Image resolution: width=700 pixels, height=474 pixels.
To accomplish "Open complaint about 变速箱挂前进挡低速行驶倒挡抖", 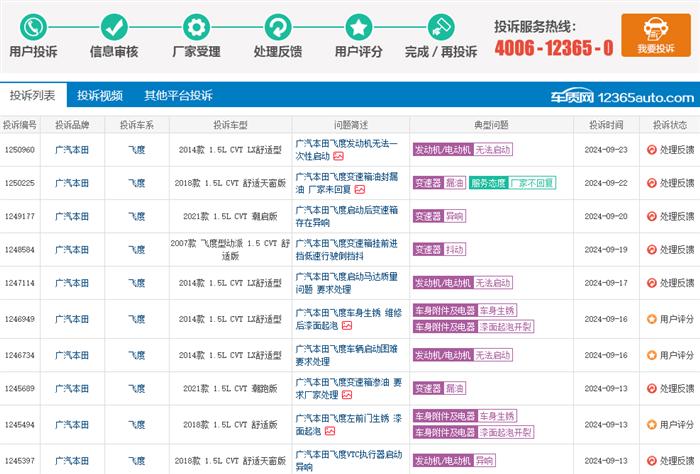I will [346, 249].
